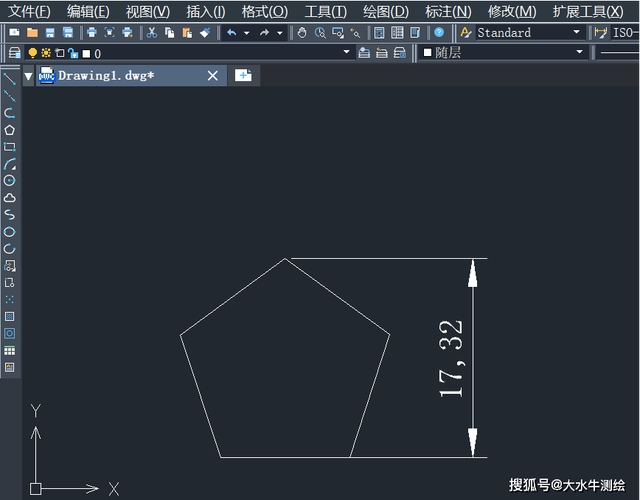Image resolution: width=640 pixels, height=500 pixels.
Task: Click Zoom previous icon
Action: (355, 32)
